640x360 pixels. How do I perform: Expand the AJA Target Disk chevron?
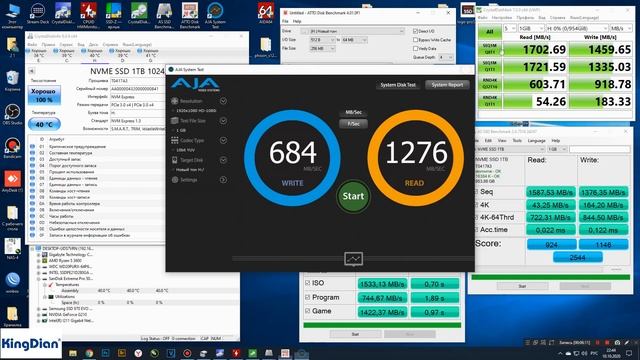click(x=223, y=160)
